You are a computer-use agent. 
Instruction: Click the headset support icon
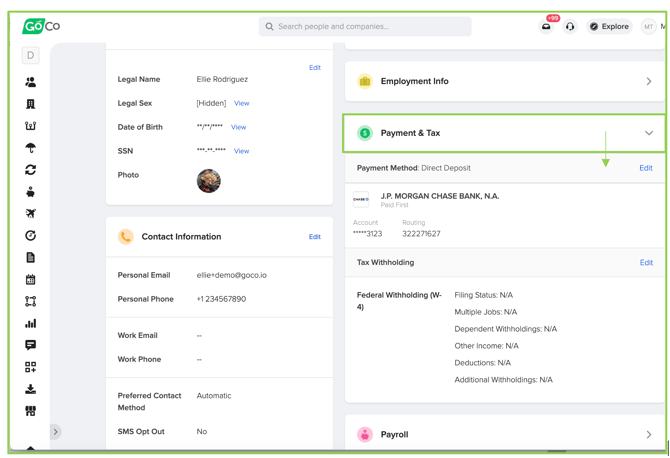point(570,27)
